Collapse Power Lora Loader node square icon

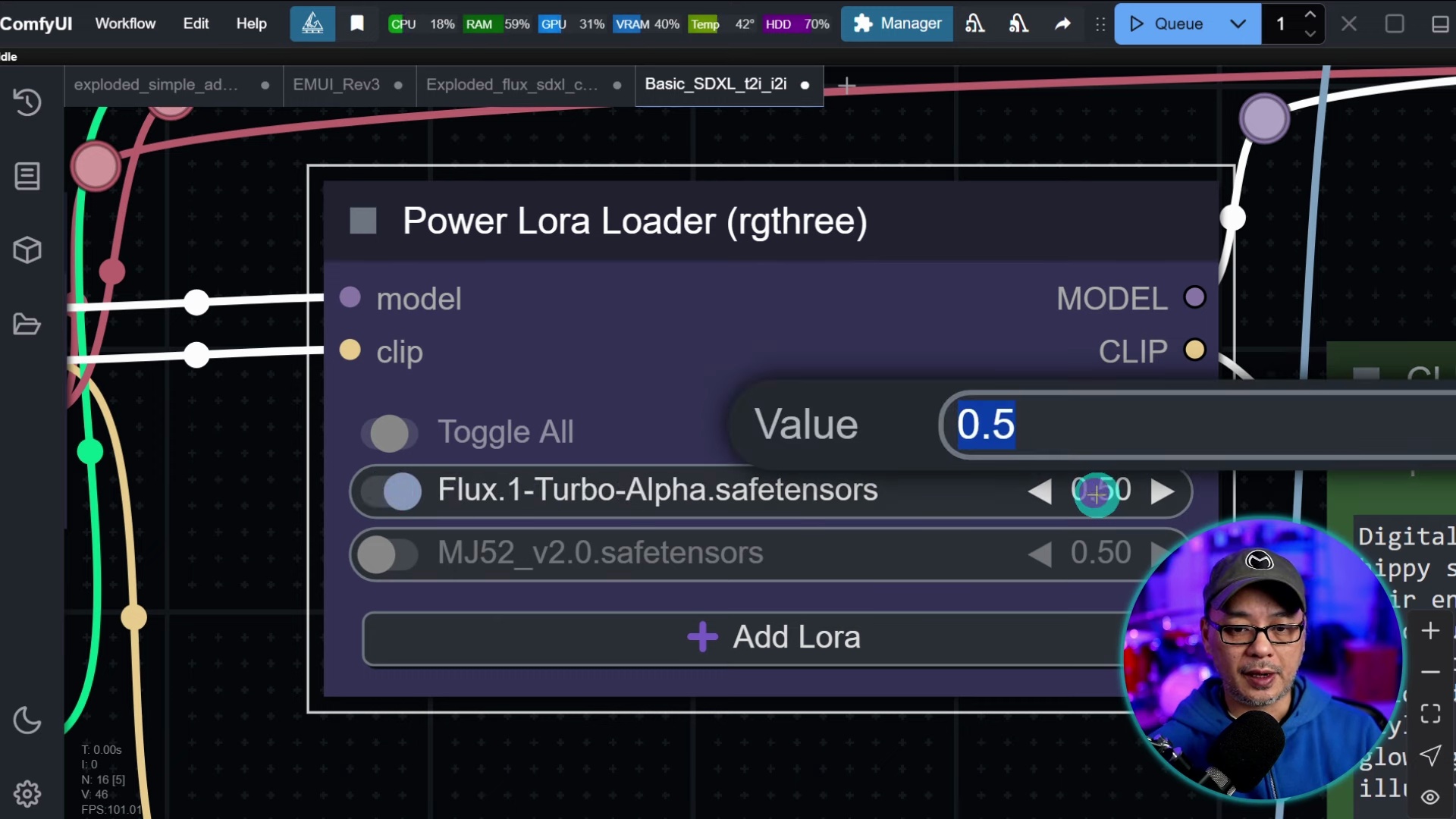tap(363, 221)
